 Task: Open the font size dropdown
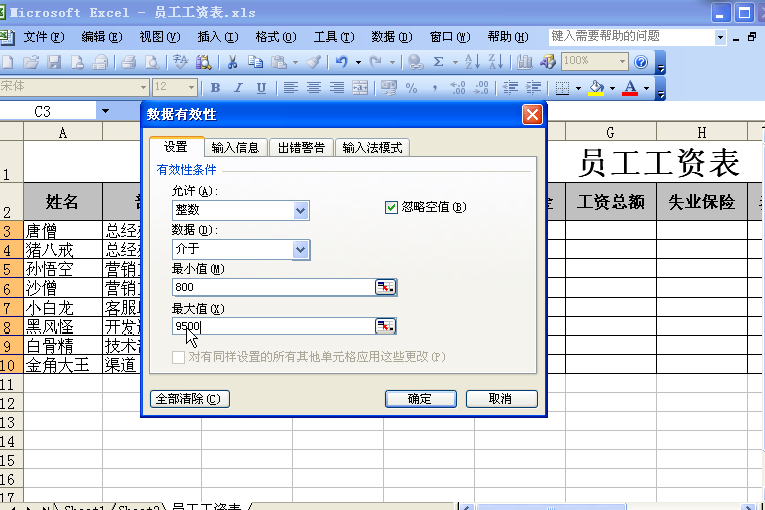(191, 88)
